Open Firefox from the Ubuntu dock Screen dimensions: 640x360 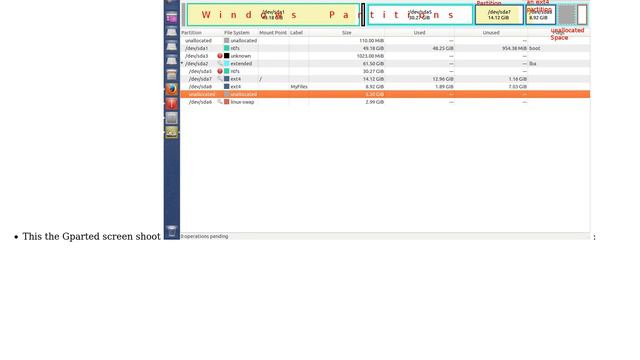tap(172, 89)
